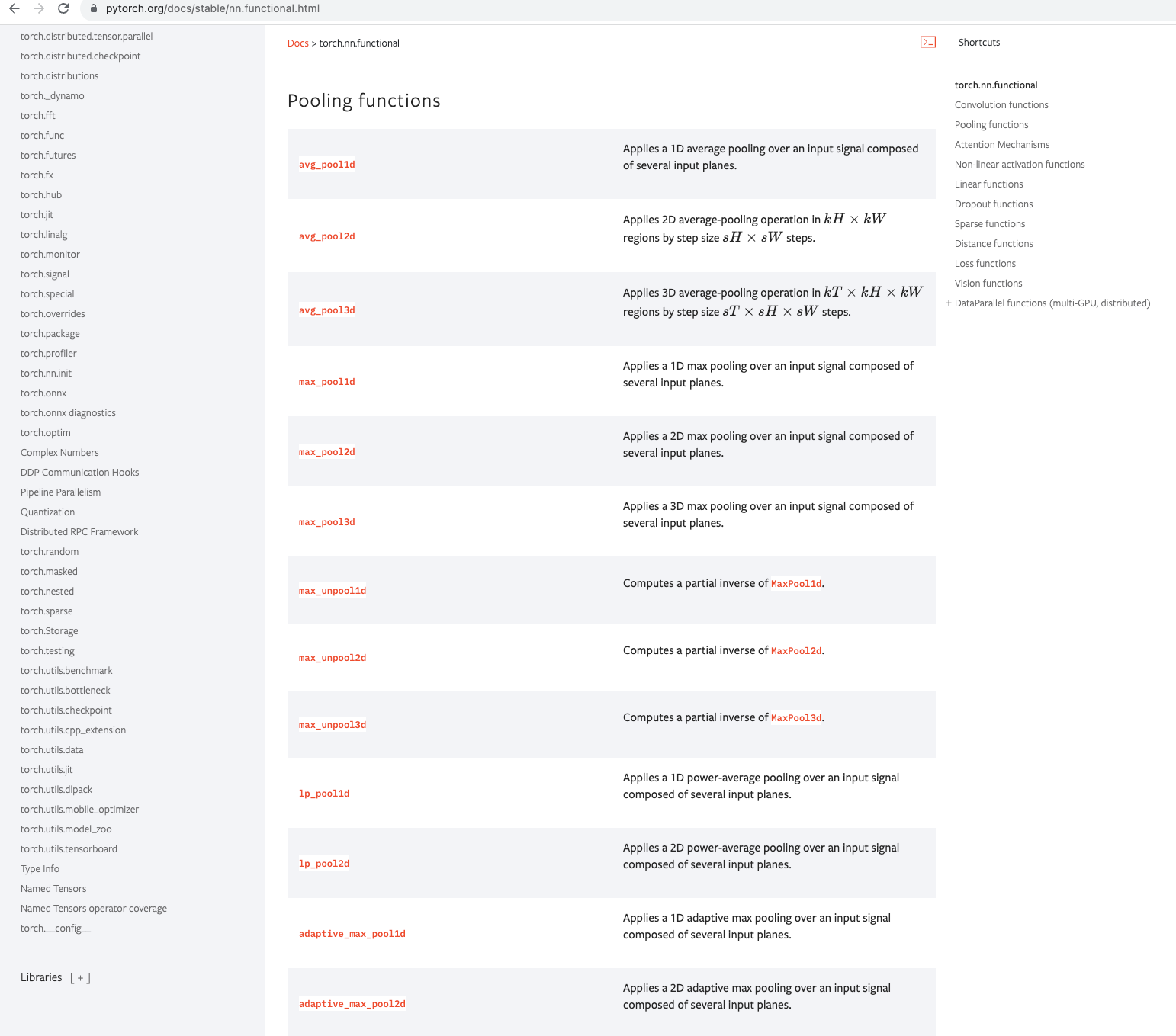
Task: Open Distributed RPC Framework in sidebar
Action: tap(79, 532)
